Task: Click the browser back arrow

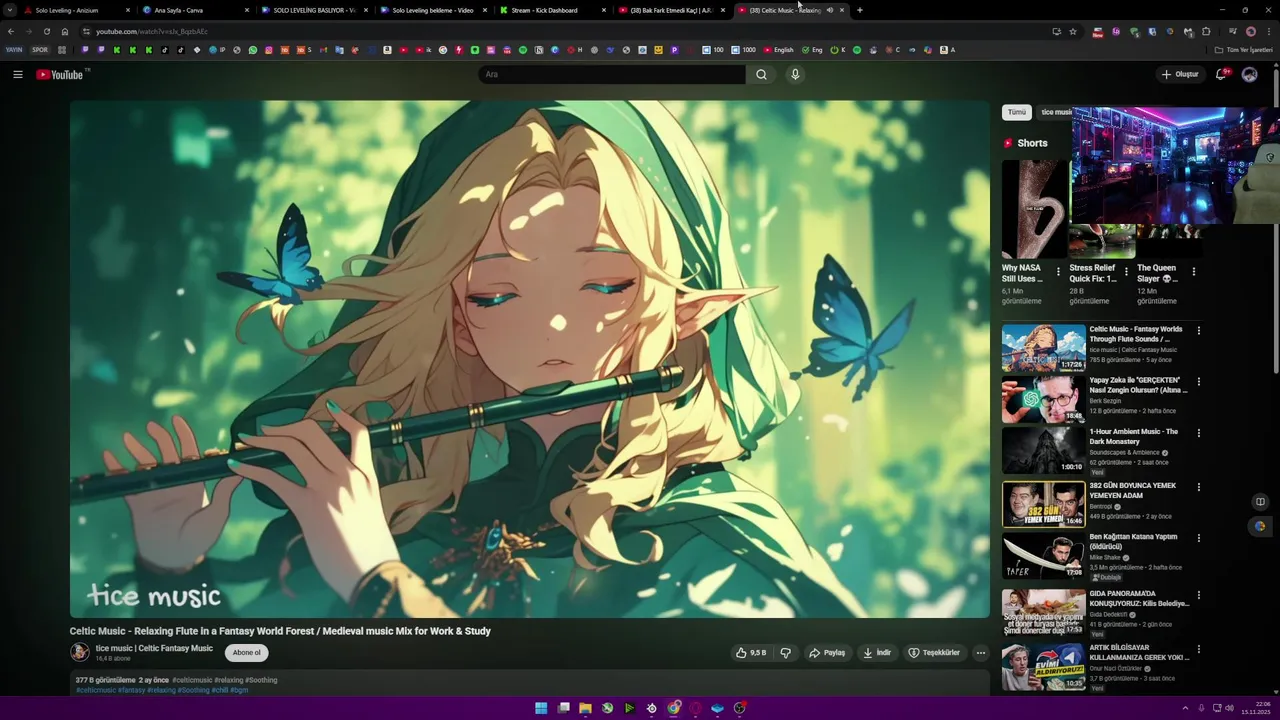Action: point(10,31)
